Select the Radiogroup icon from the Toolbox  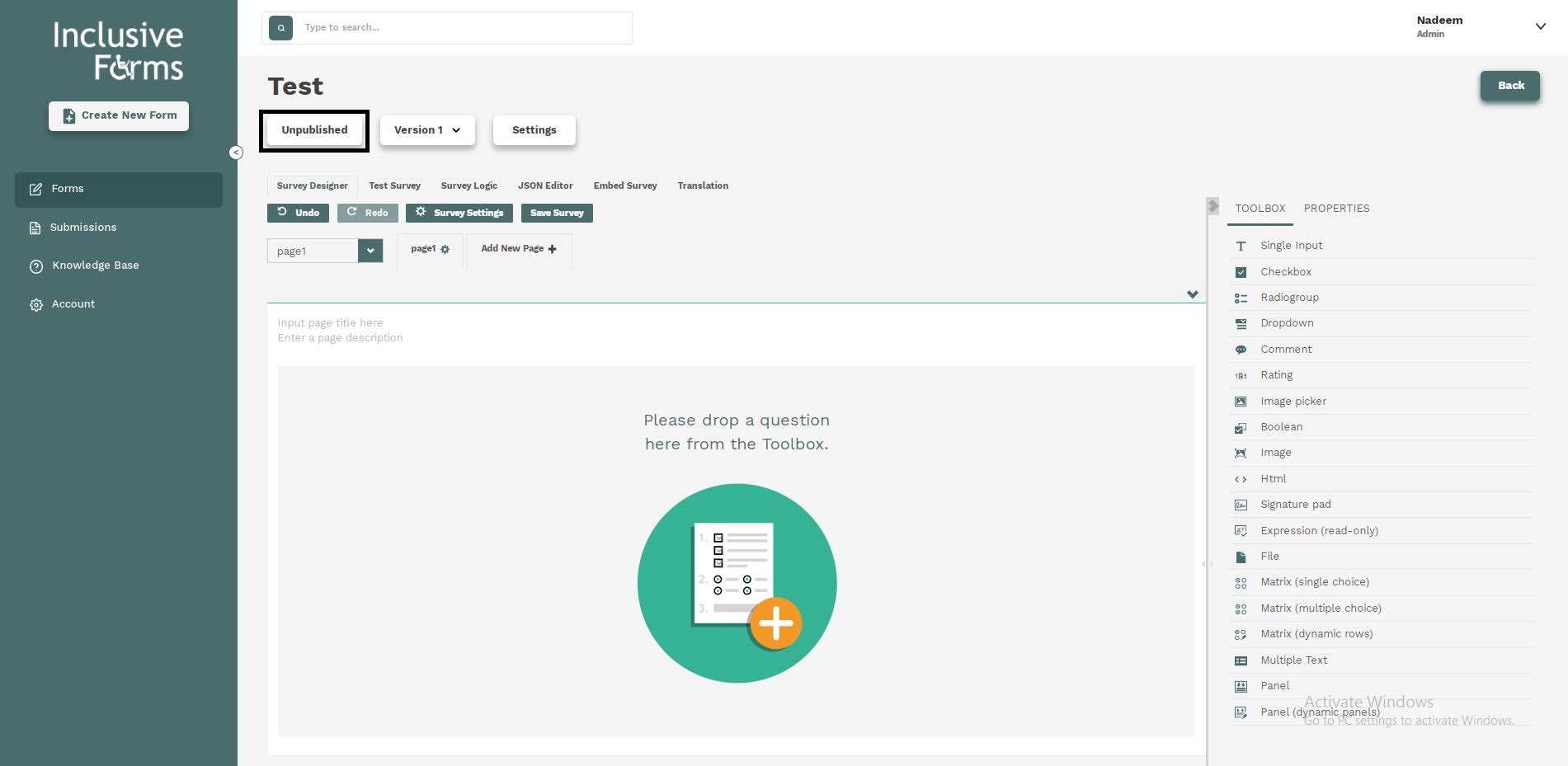[1241, 297]
